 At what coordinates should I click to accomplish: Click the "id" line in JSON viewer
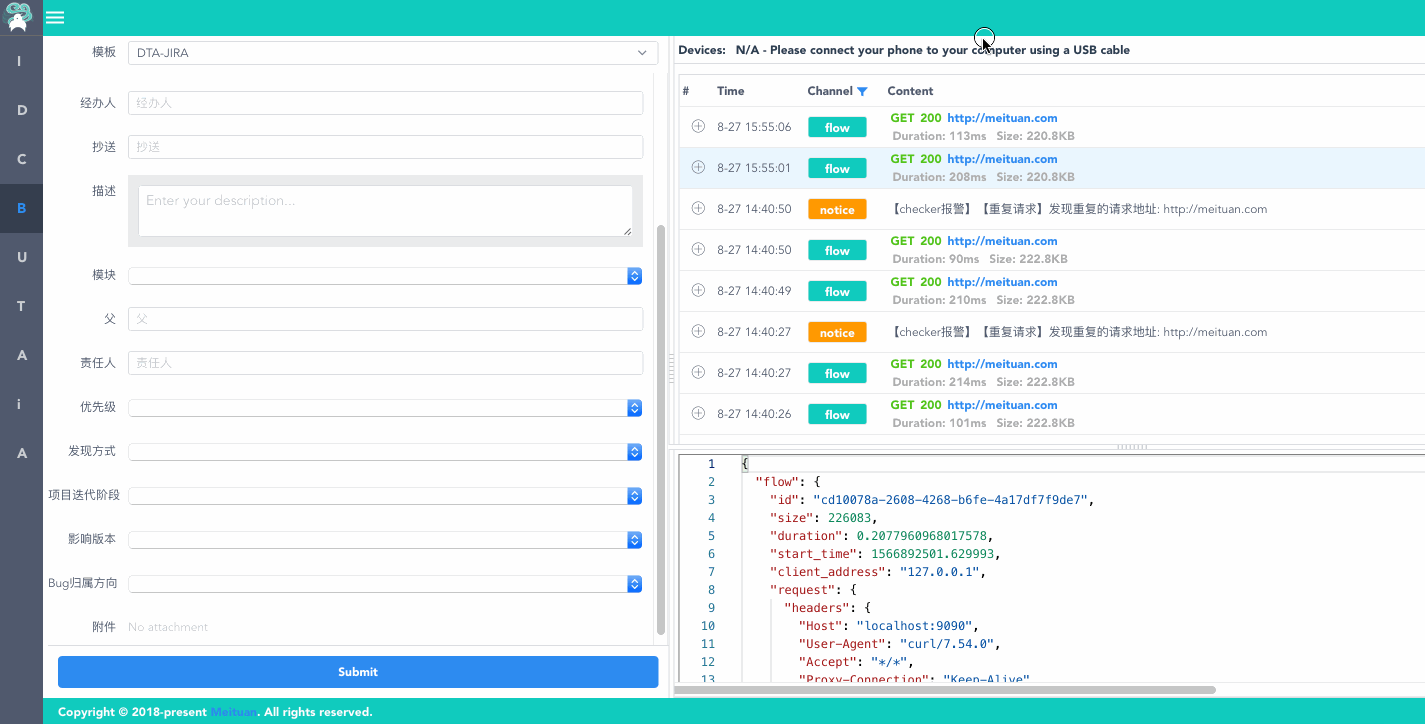[930, 500]
